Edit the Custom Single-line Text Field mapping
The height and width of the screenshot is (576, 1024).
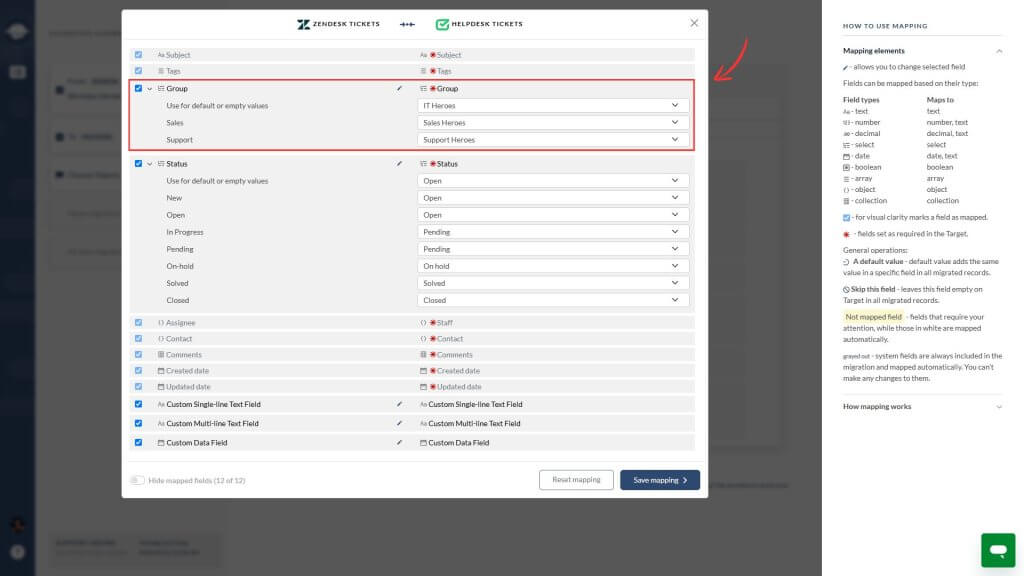(x=399, y=404)
